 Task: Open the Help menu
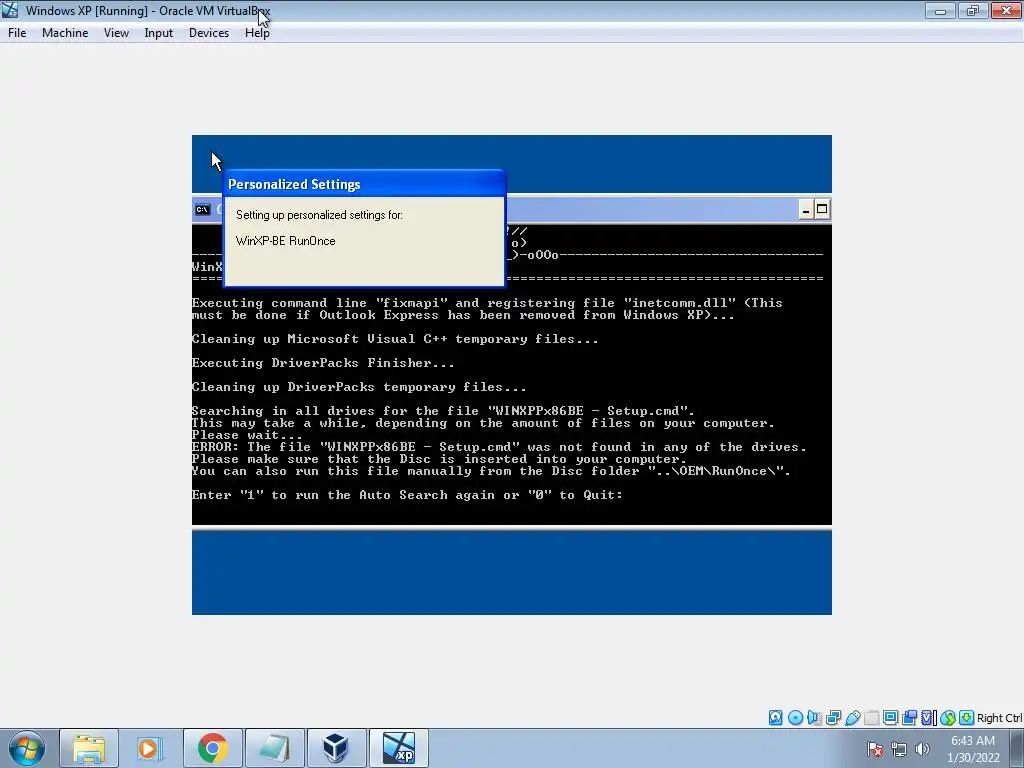point(257,33)
